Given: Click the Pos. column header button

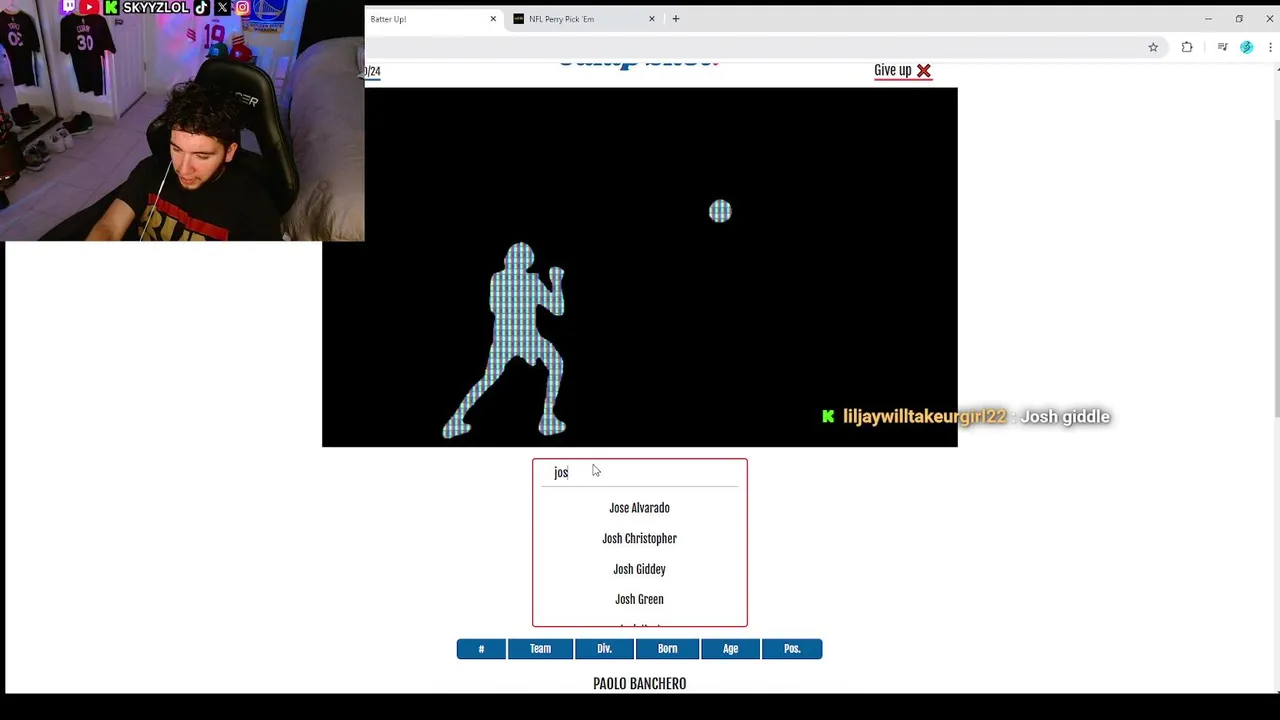Looking at the screenshot, I should click(x=792, y=649).
